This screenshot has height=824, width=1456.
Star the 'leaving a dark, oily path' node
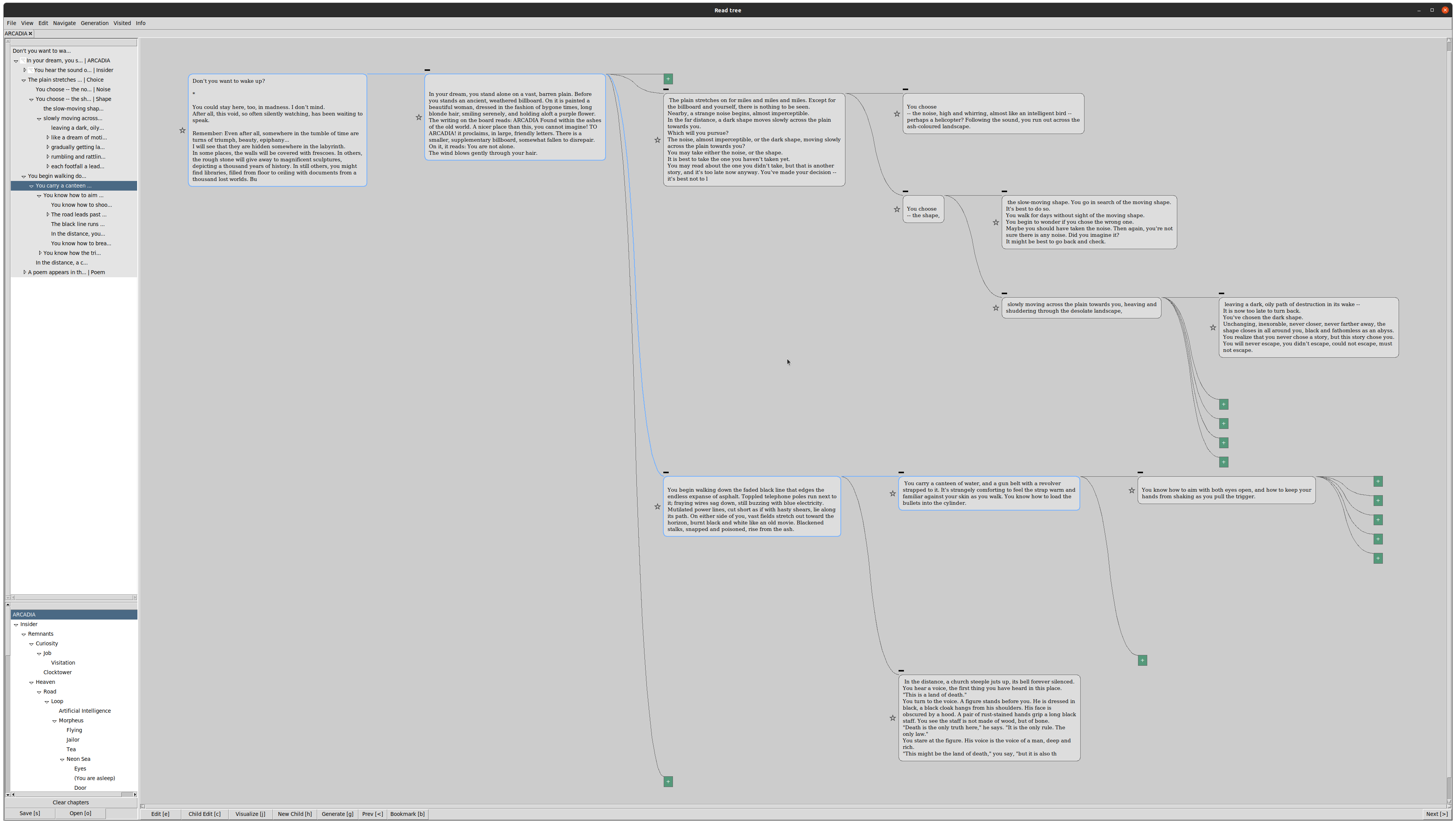pos(1213,328)
